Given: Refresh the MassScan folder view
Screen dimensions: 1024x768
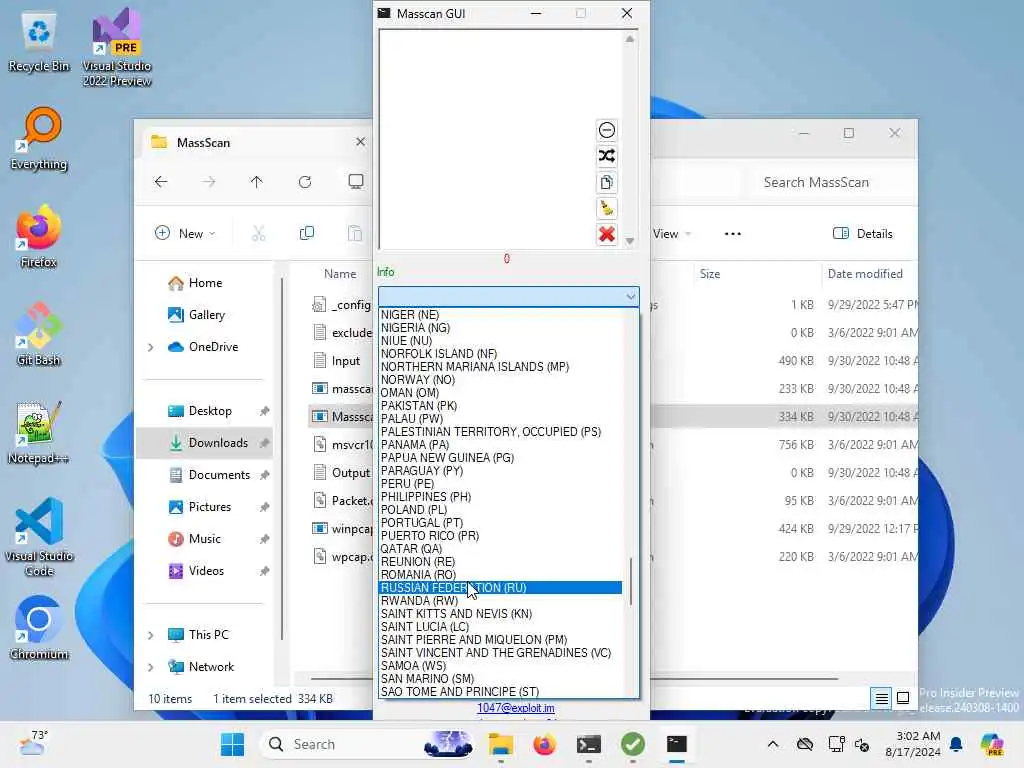Looking at the screenshot, I should (305, 182).
